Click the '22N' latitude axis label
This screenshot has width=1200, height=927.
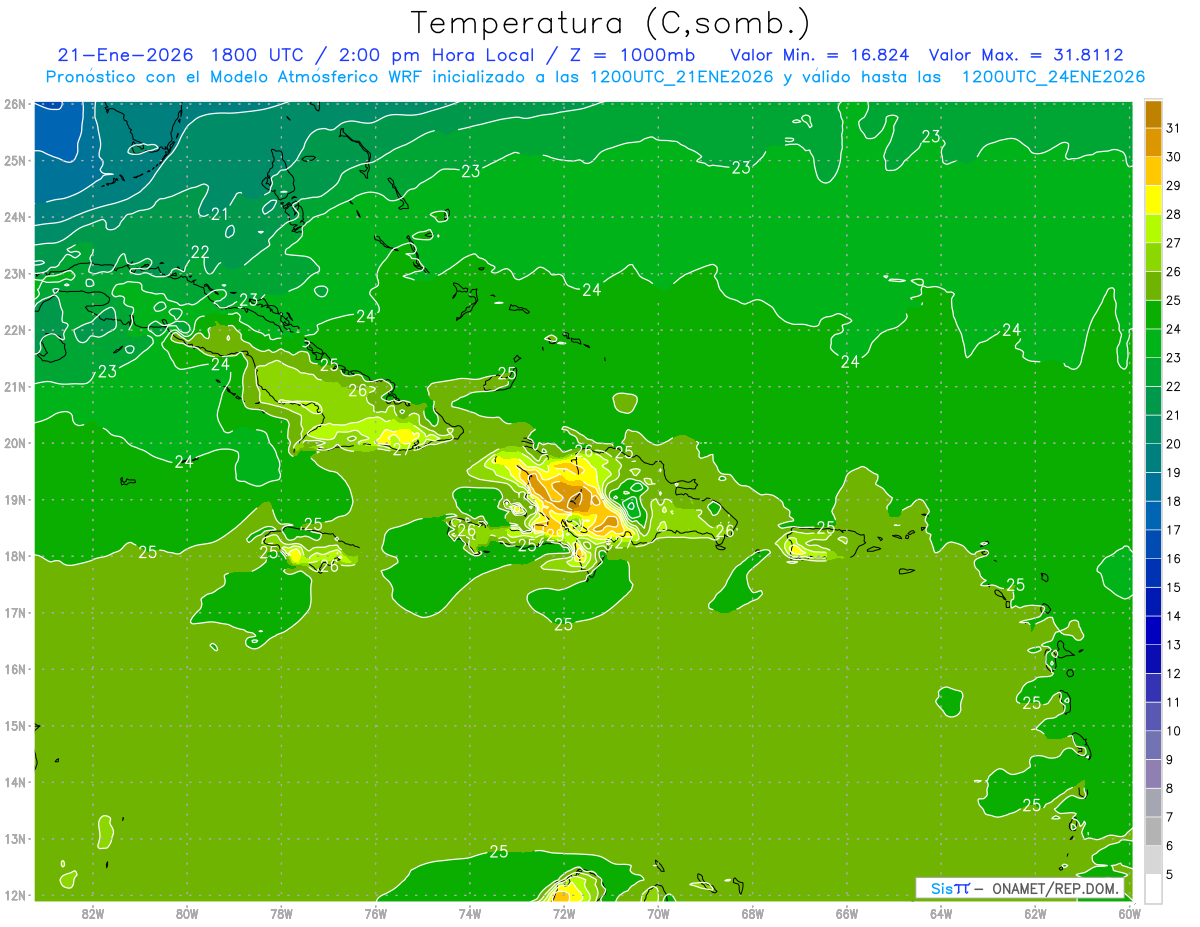14,330
